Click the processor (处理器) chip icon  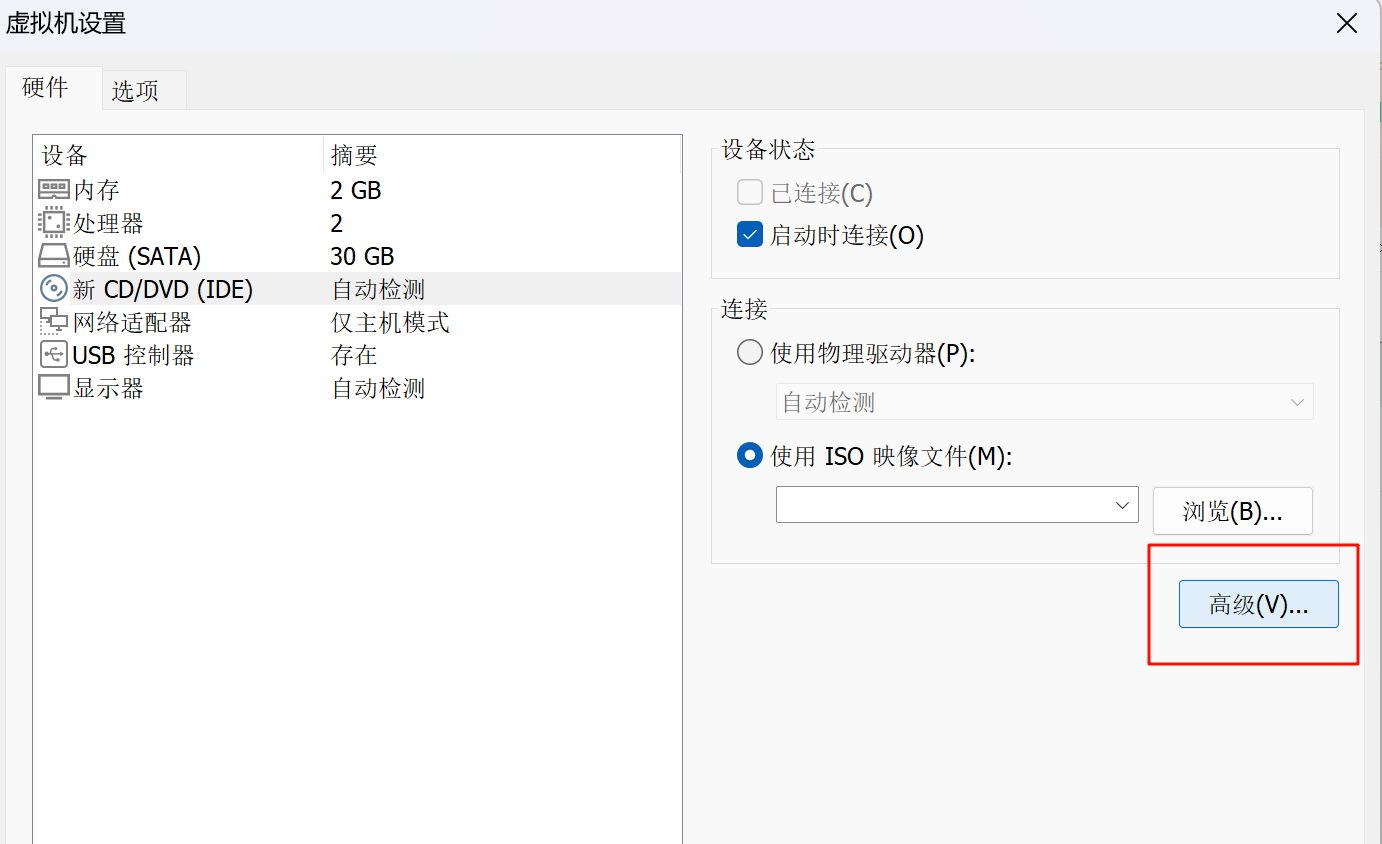point(54,223)
